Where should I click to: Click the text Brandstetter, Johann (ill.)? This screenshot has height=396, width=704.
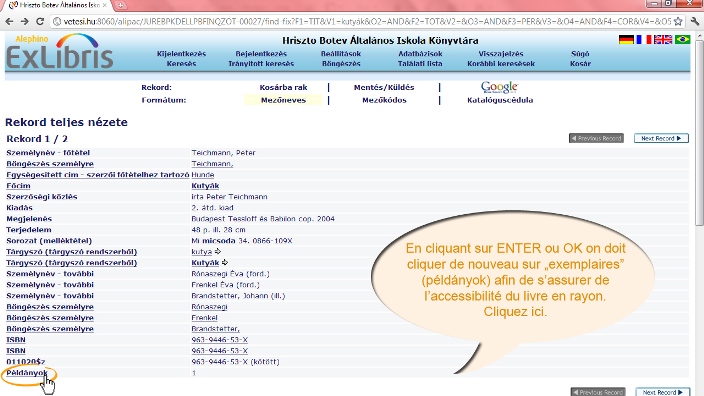click(238, 296)
